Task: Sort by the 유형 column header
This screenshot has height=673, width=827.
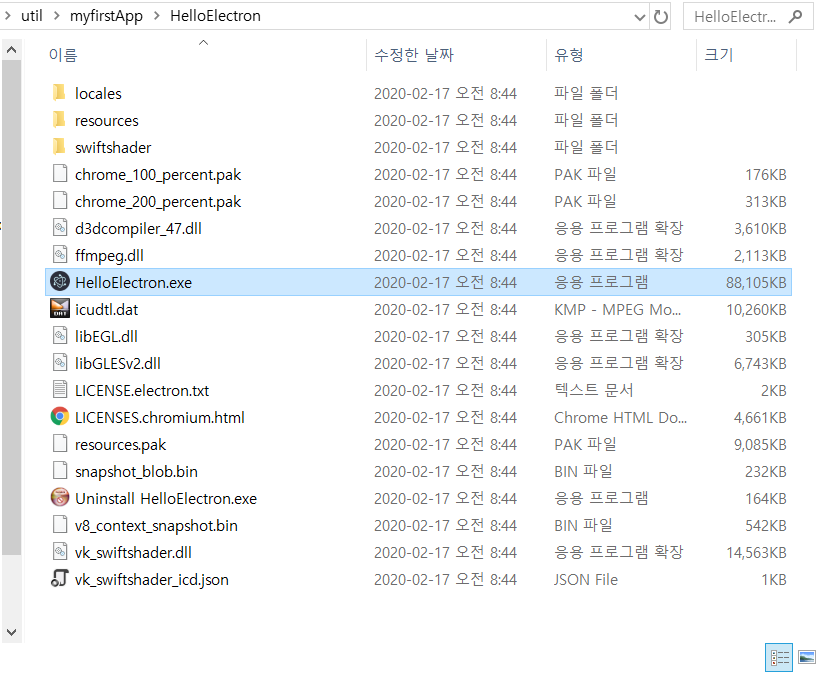Action: coord(621,54)
